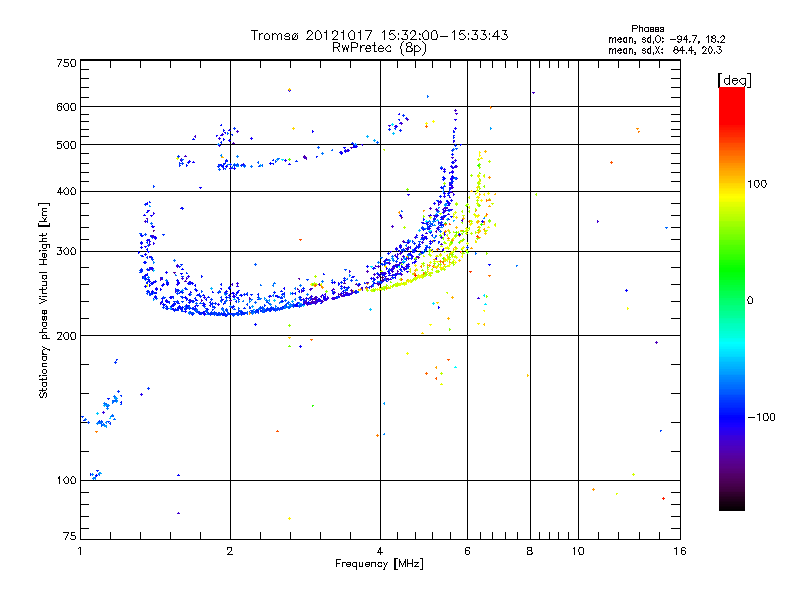Click the "Stationary phase Virtual Height [km]" axis label

click(43, 300)
